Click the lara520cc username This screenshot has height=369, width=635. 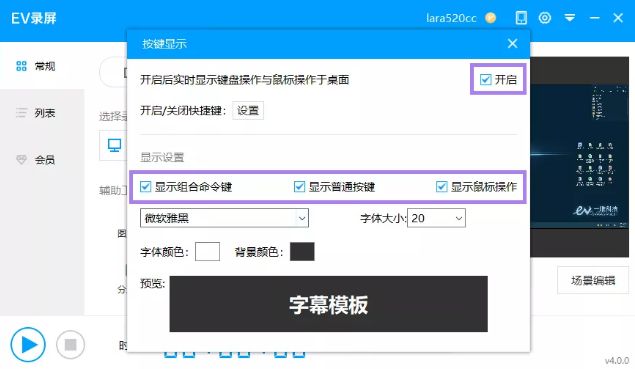point(451,18)
